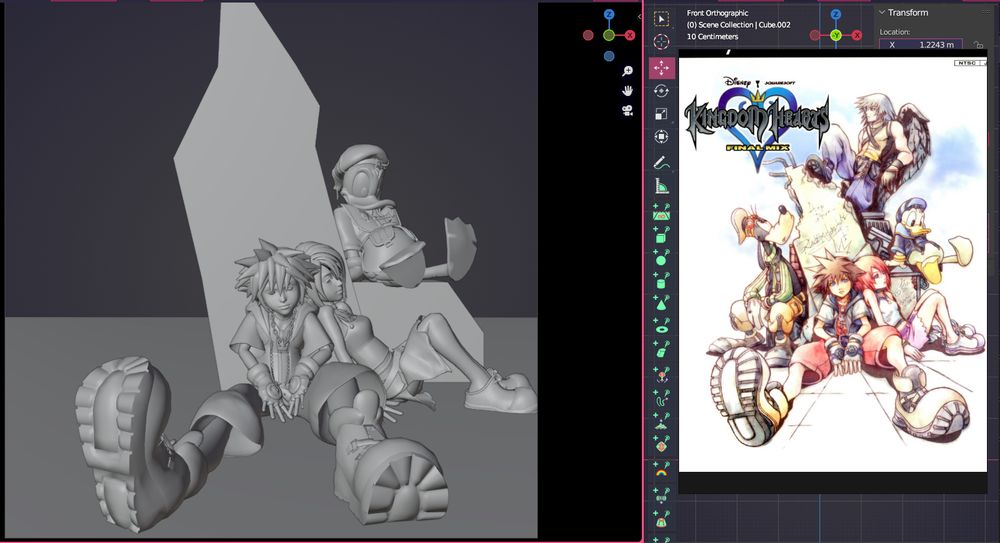Select the Rotate tool

point(661,91)
